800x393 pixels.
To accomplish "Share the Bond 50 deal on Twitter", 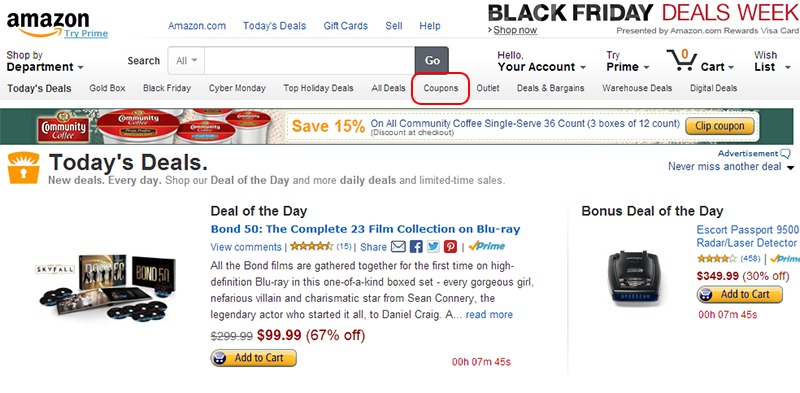I will click(x=433, y=247).
